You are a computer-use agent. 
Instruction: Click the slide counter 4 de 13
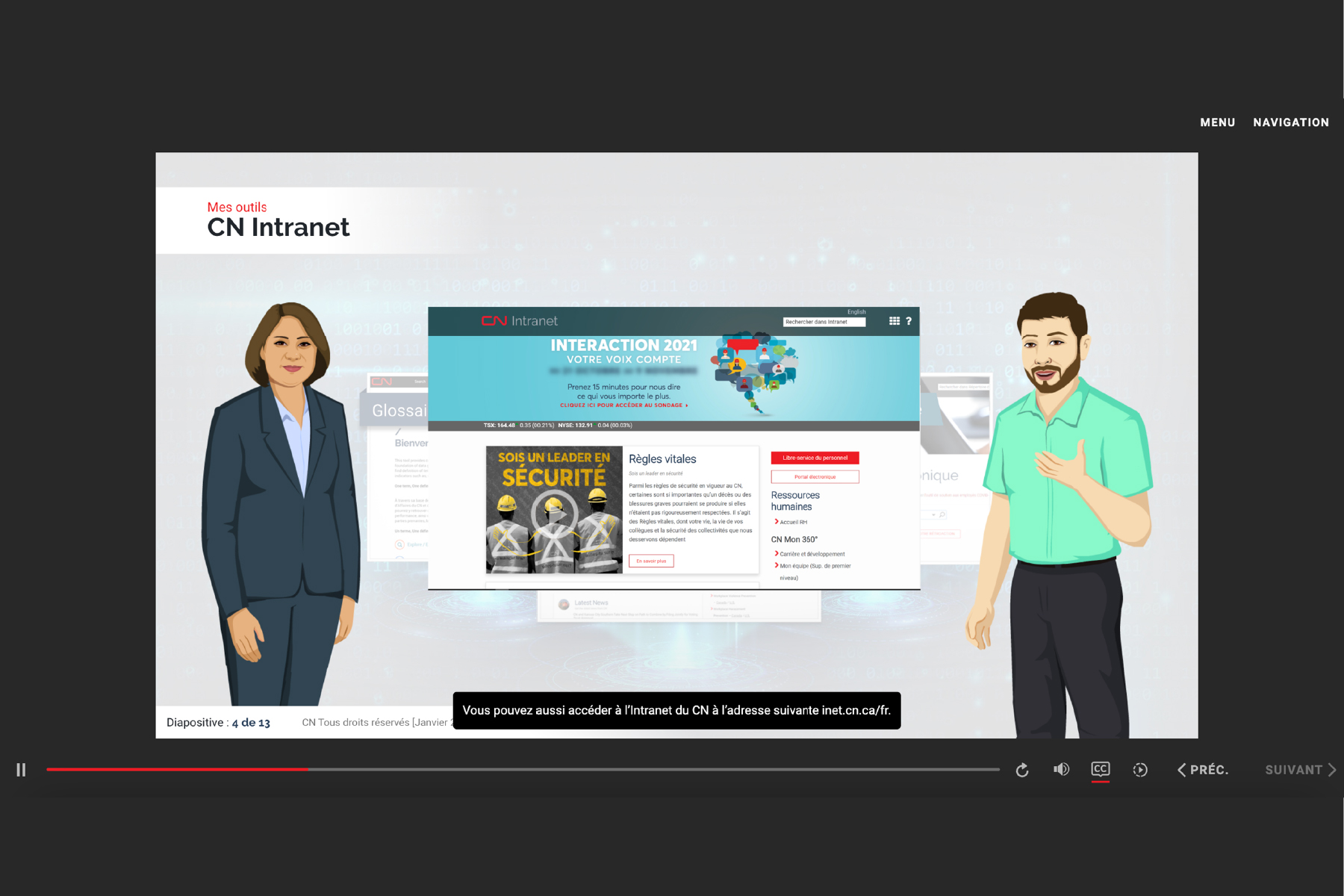pos(251,723)
